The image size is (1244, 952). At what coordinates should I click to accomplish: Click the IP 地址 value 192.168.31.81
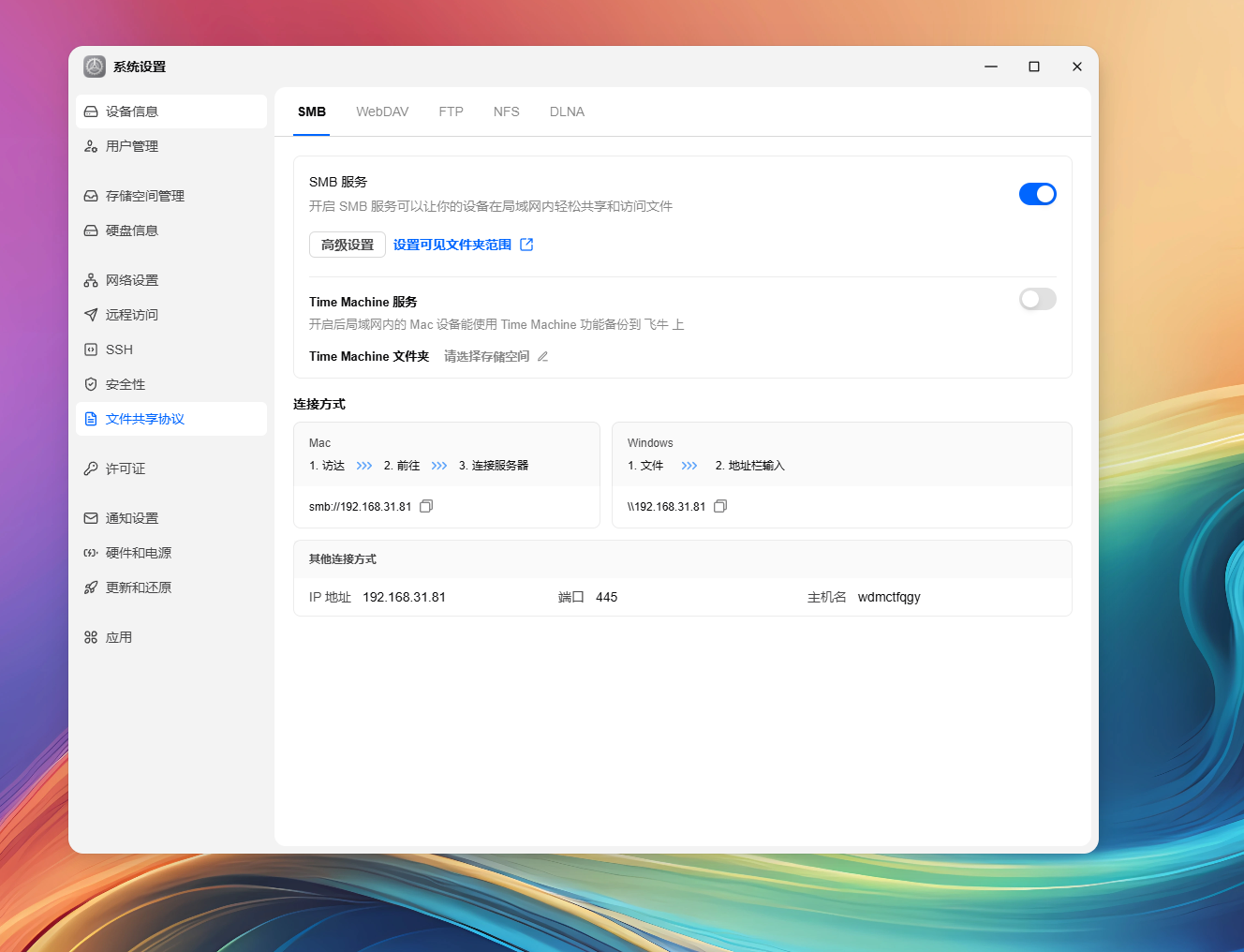405,597
